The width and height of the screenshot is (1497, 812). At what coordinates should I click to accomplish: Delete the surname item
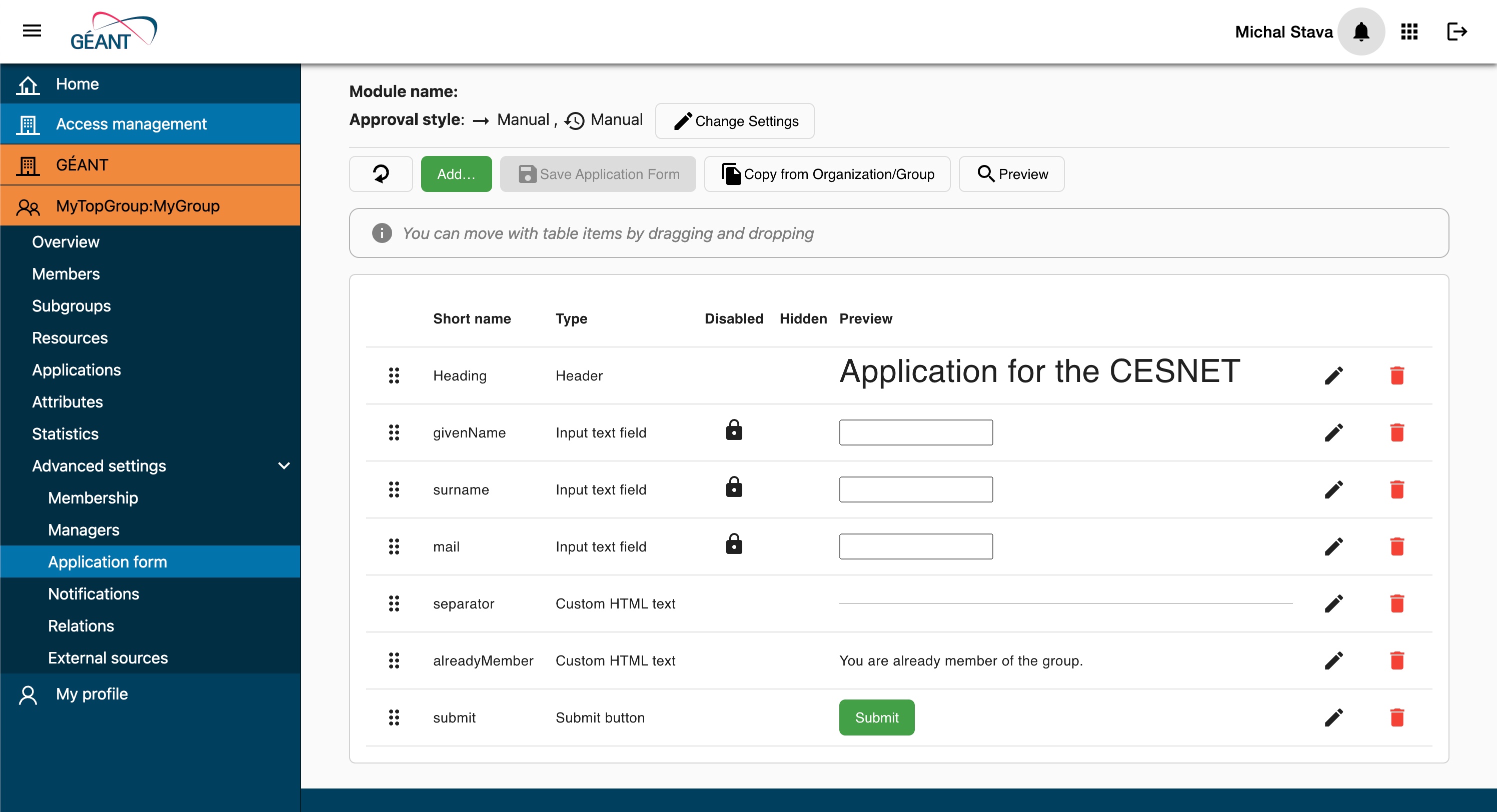click(x=1397, y=489)
